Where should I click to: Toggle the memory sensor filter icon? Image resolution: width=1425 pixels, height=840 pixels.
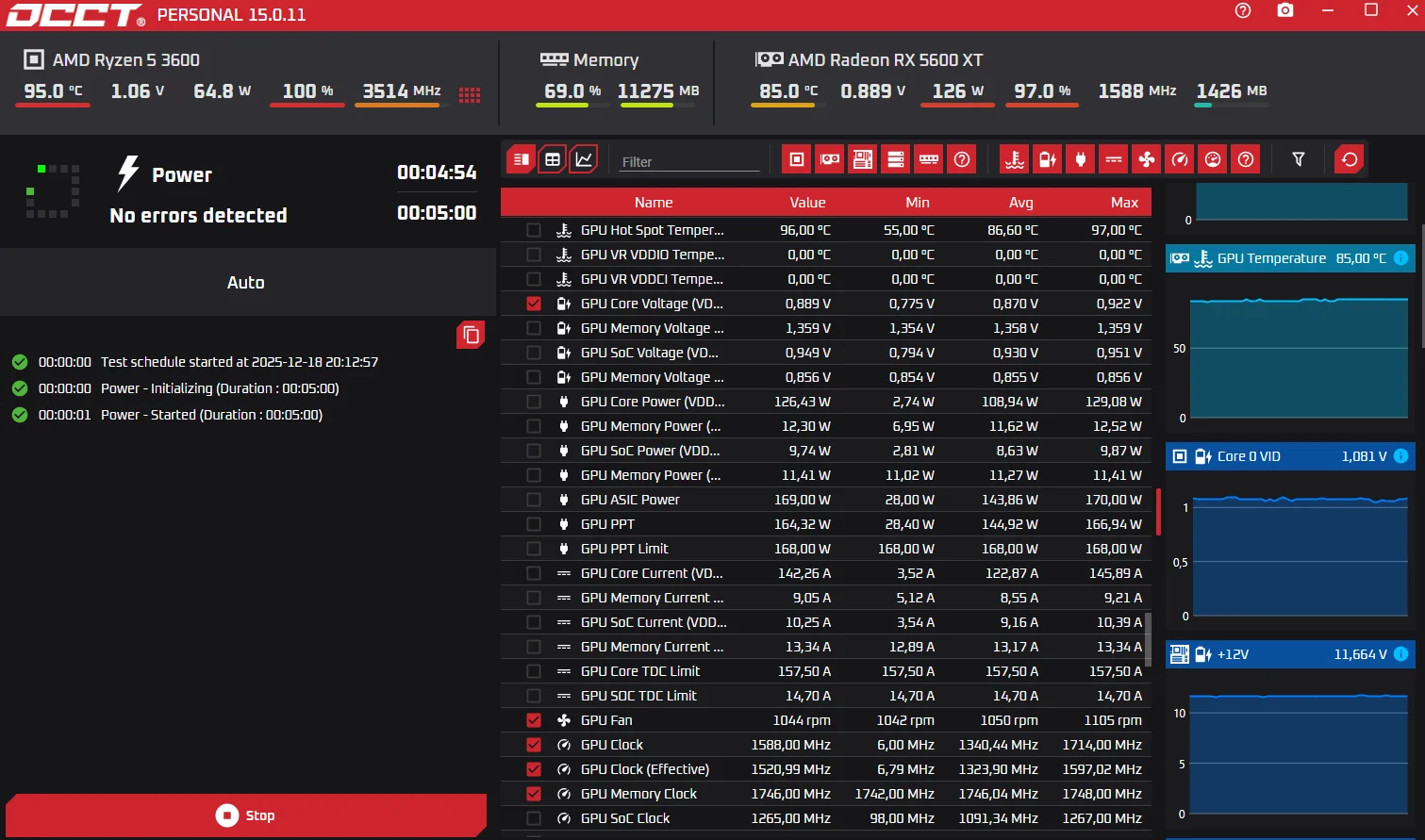929,159
